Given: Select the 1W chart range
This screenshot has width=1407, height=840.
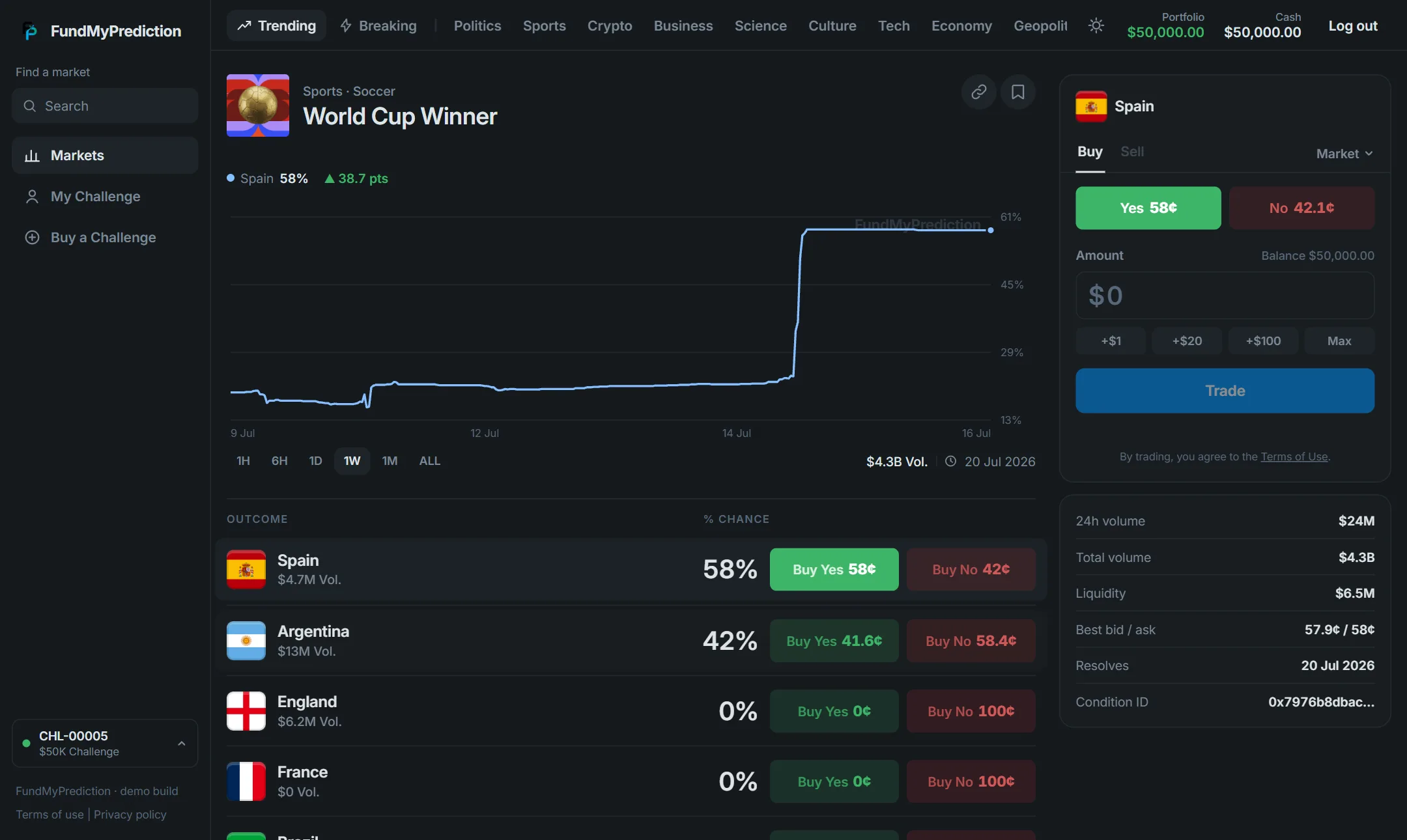Looking at the screenshot, I should 352,461.
